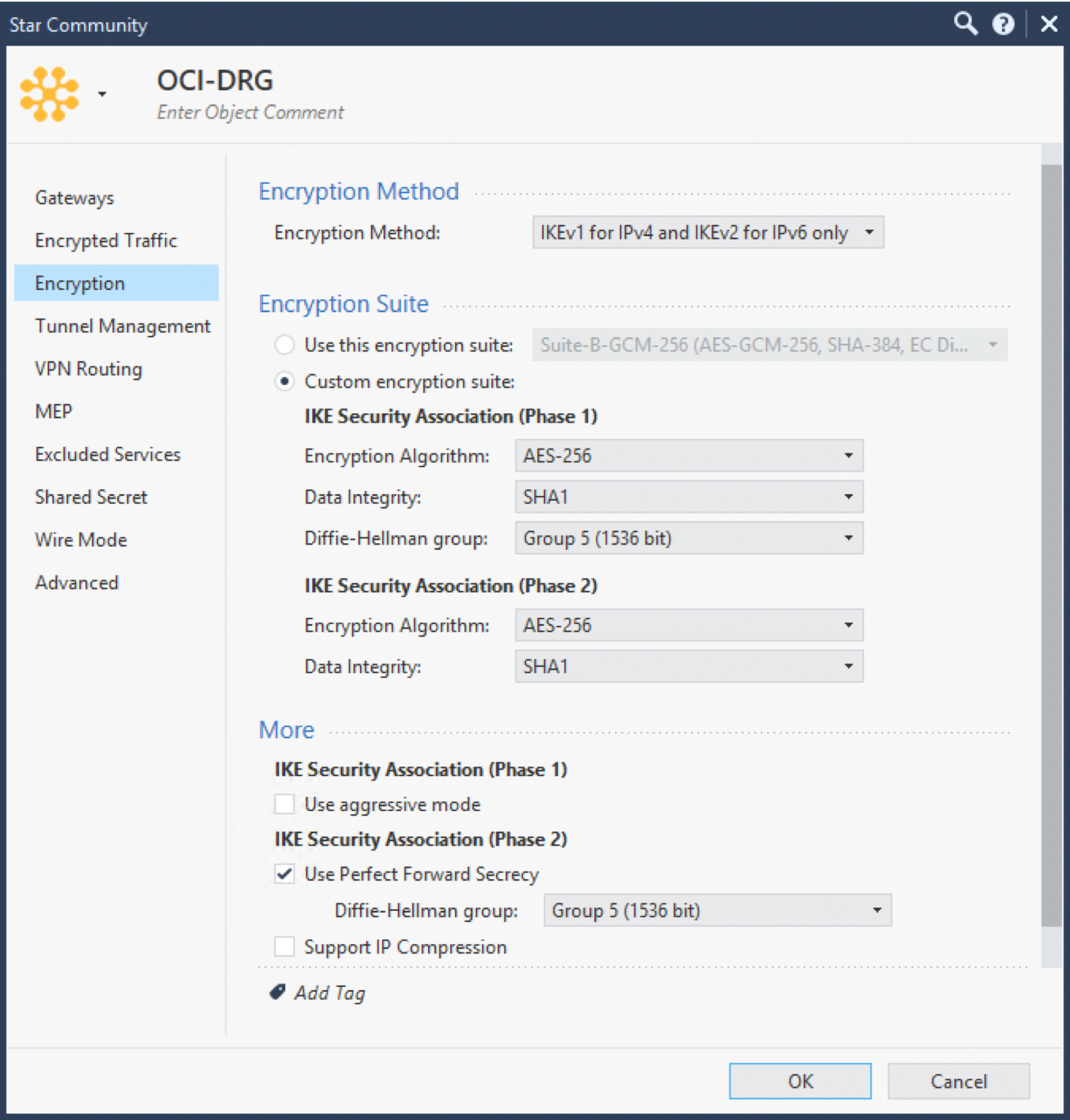This screenshot has height=1120, width=1070.
Task: Expand the arrow beside the community icon
Action: pos(102,94)
